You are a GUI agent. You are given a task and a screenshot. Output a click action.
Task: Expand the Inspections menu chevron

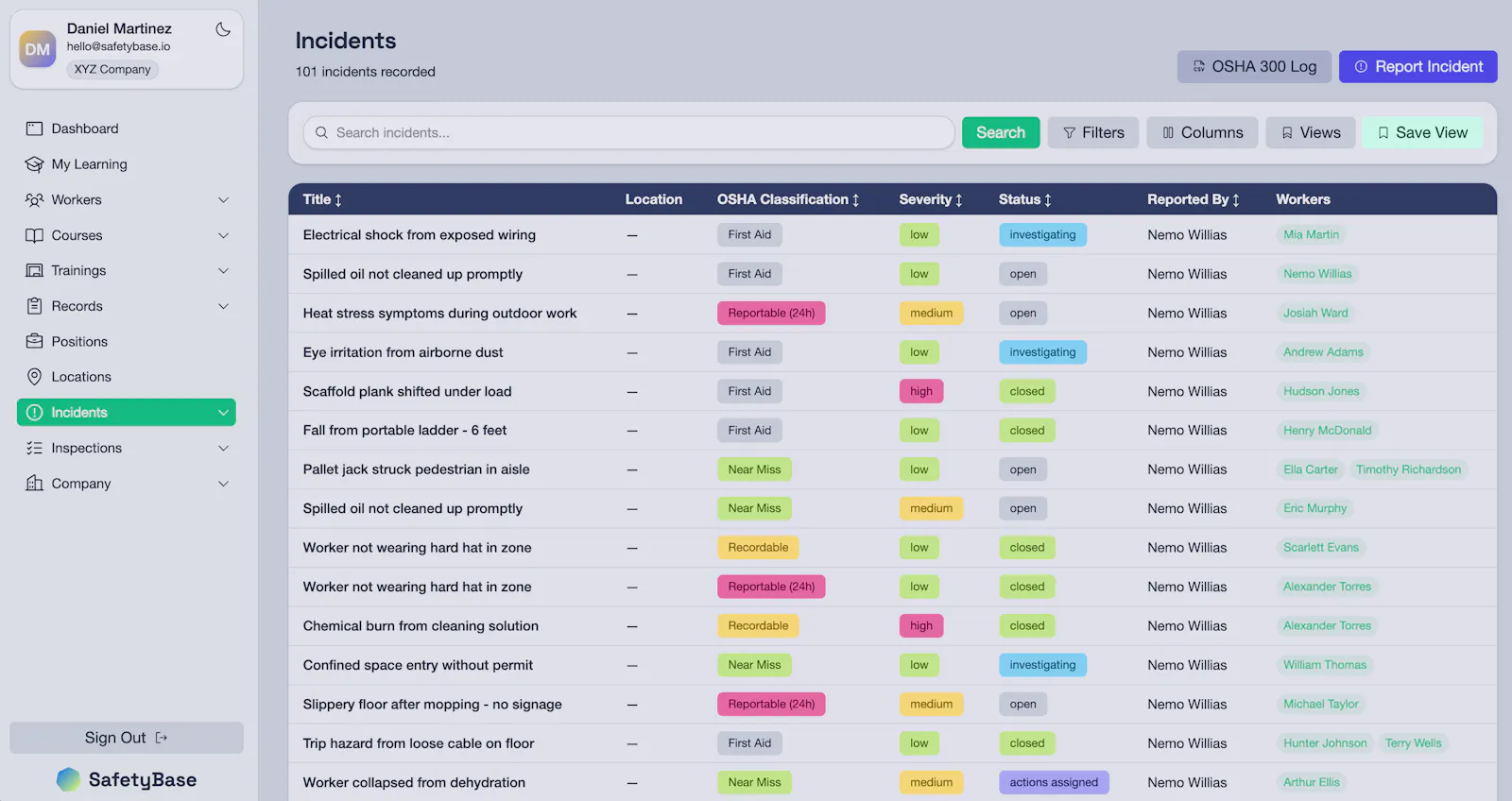[x=224, y=448]
